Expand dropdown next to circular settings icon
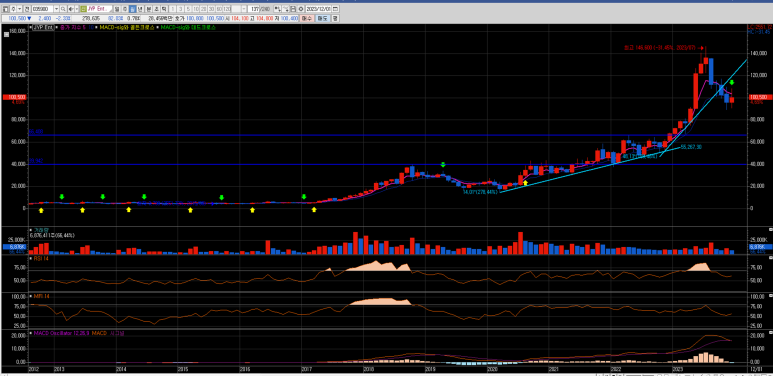 20,9
